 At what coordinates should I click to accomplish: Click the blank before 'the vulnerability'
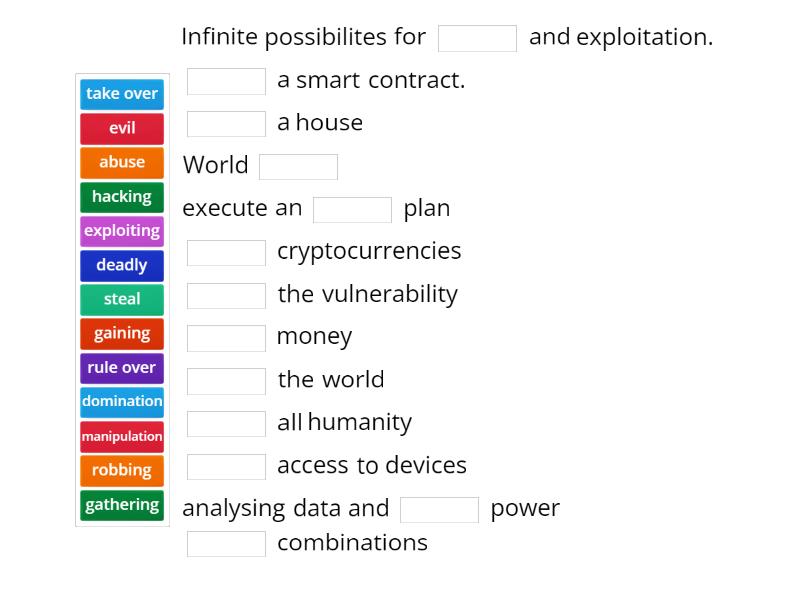[x=226, y=295]
